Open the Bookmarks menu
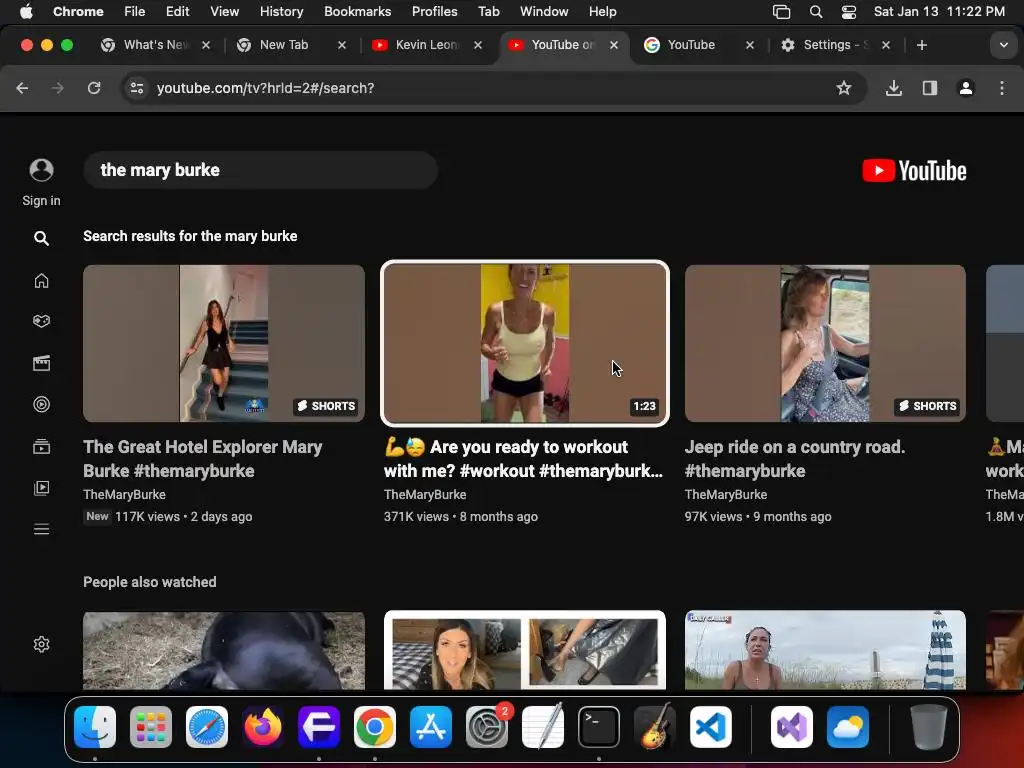1024x768 pixels. (x=358, y=12)
